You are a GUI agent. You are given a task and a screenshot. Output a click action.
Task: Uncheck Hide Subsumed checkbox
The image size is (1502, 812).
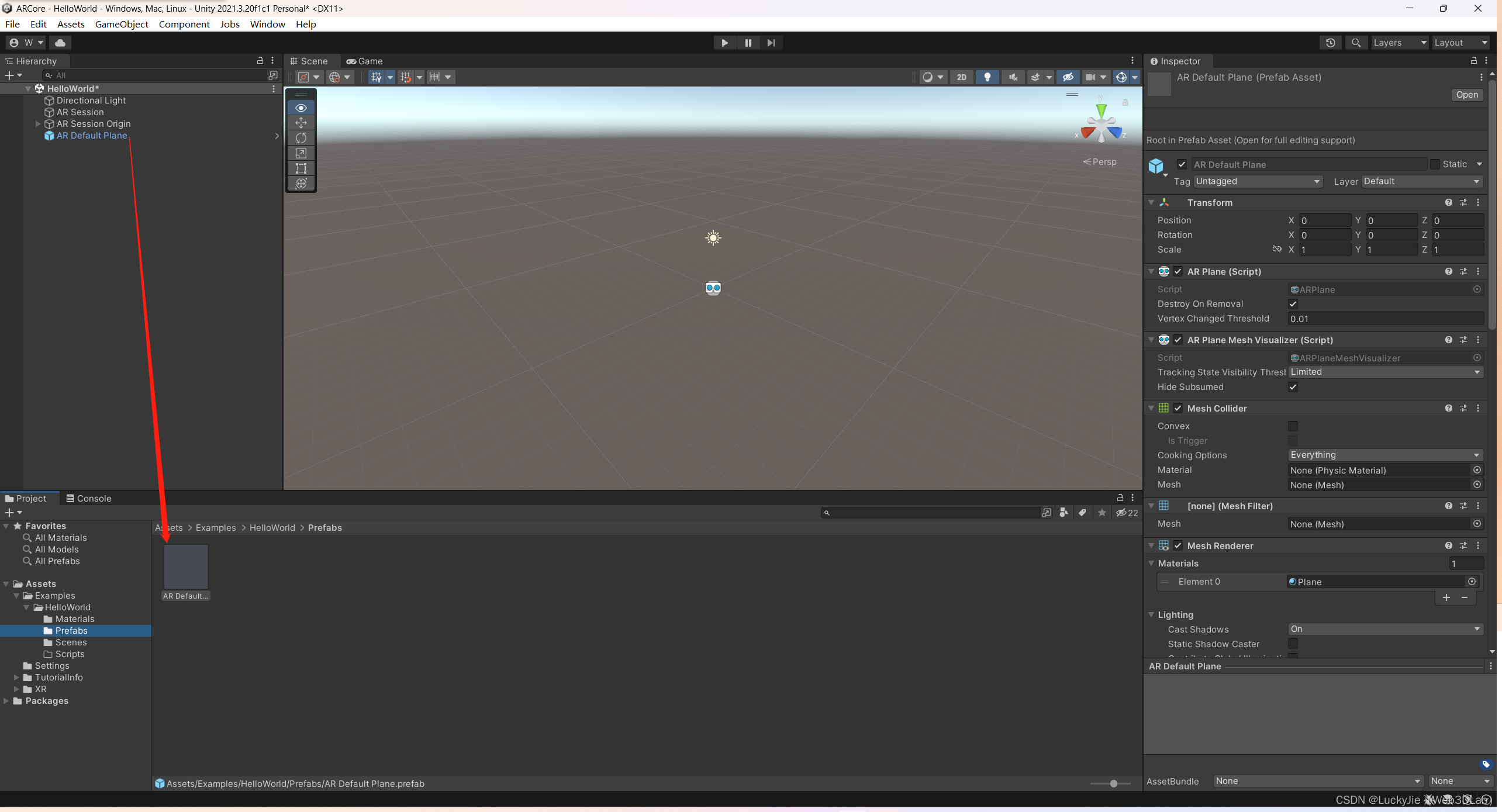[1293, 387]
